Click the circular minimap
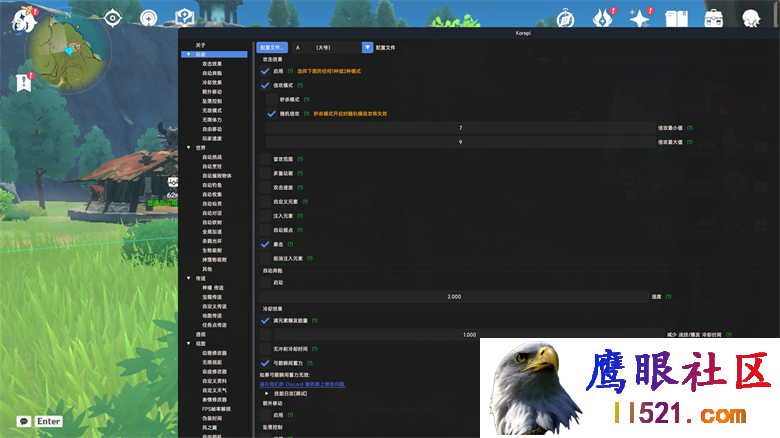Viewport: 780px width, 438px height. pyautogui.click(x=68, y=51)
